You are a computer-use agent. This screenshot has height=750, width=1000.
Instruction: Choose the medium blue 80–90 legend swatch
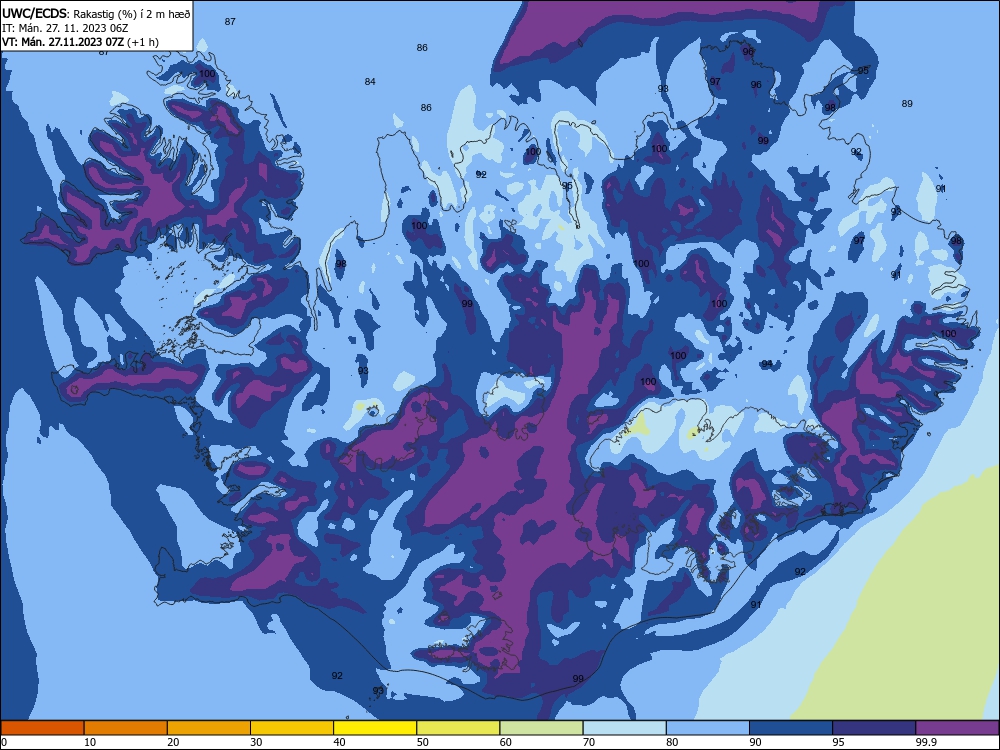(708, 728)
